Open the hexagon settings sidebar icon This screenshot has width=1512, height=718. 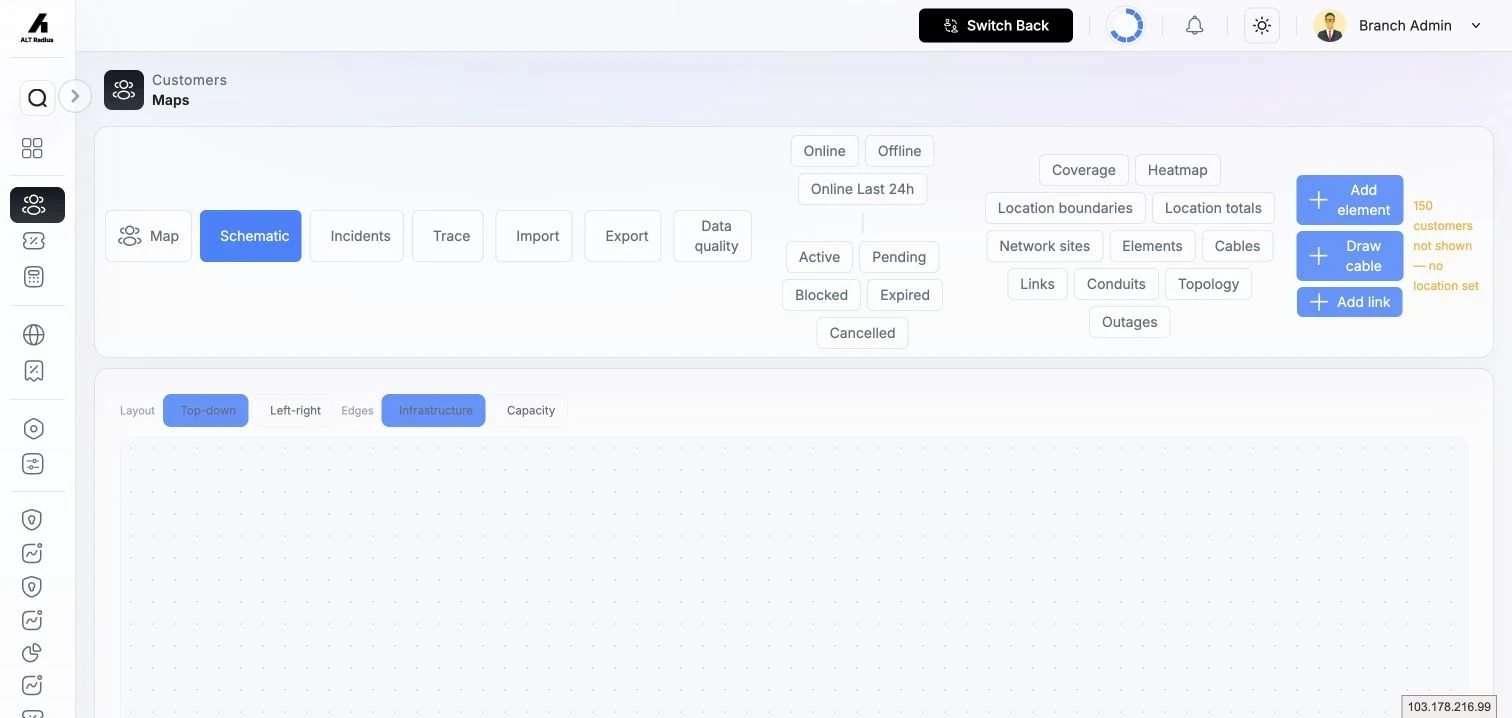(x=33, y=429)
